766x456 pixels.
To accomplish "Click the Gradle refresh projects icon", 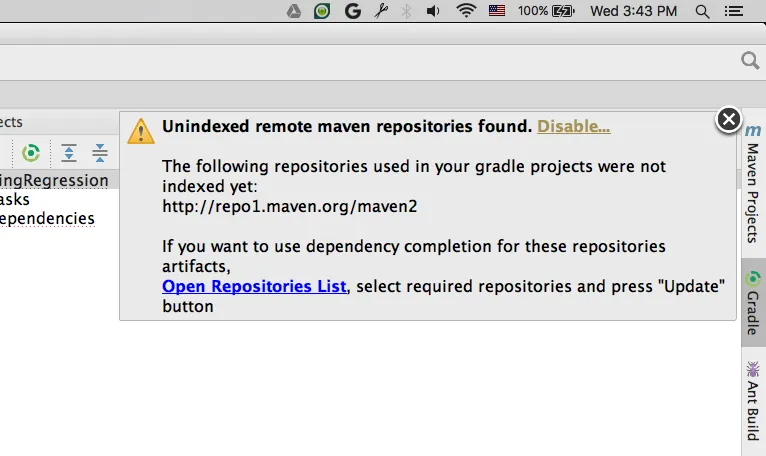I will point(31,153).
